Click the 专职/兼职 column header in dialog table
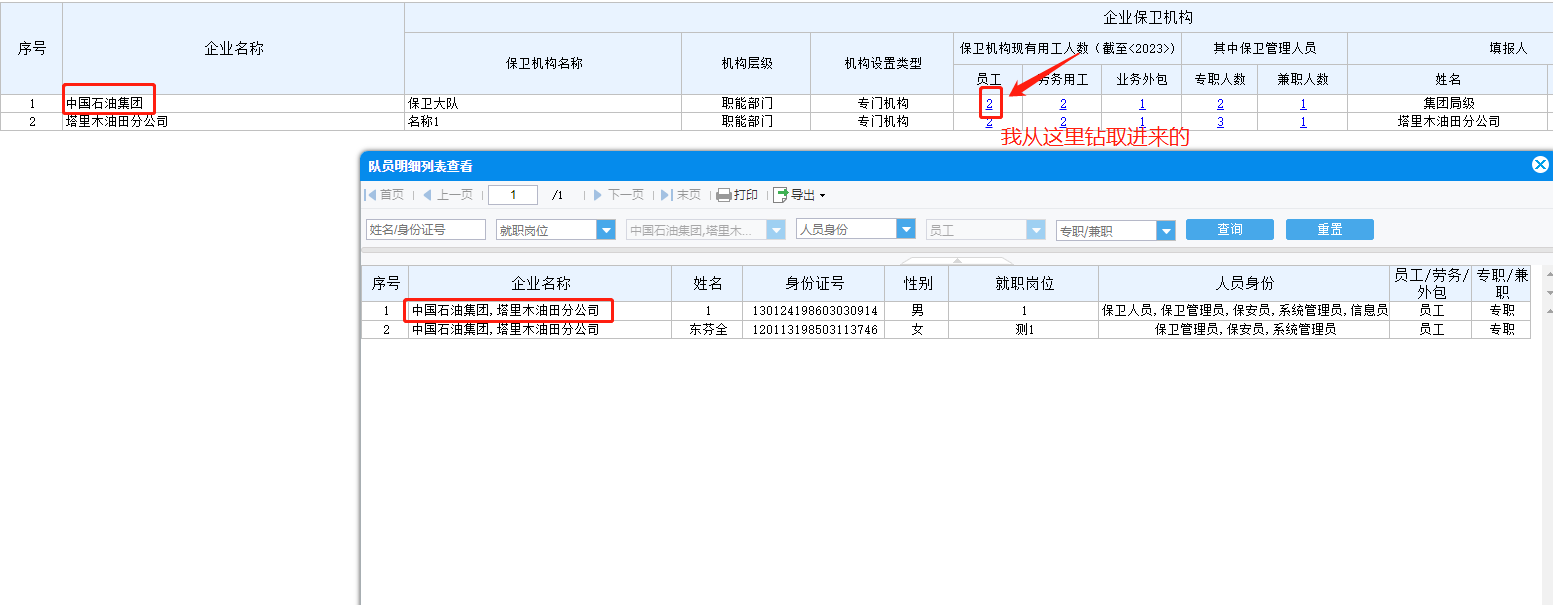This screenshot has width=1553, height=605. tap(1501, 284)
